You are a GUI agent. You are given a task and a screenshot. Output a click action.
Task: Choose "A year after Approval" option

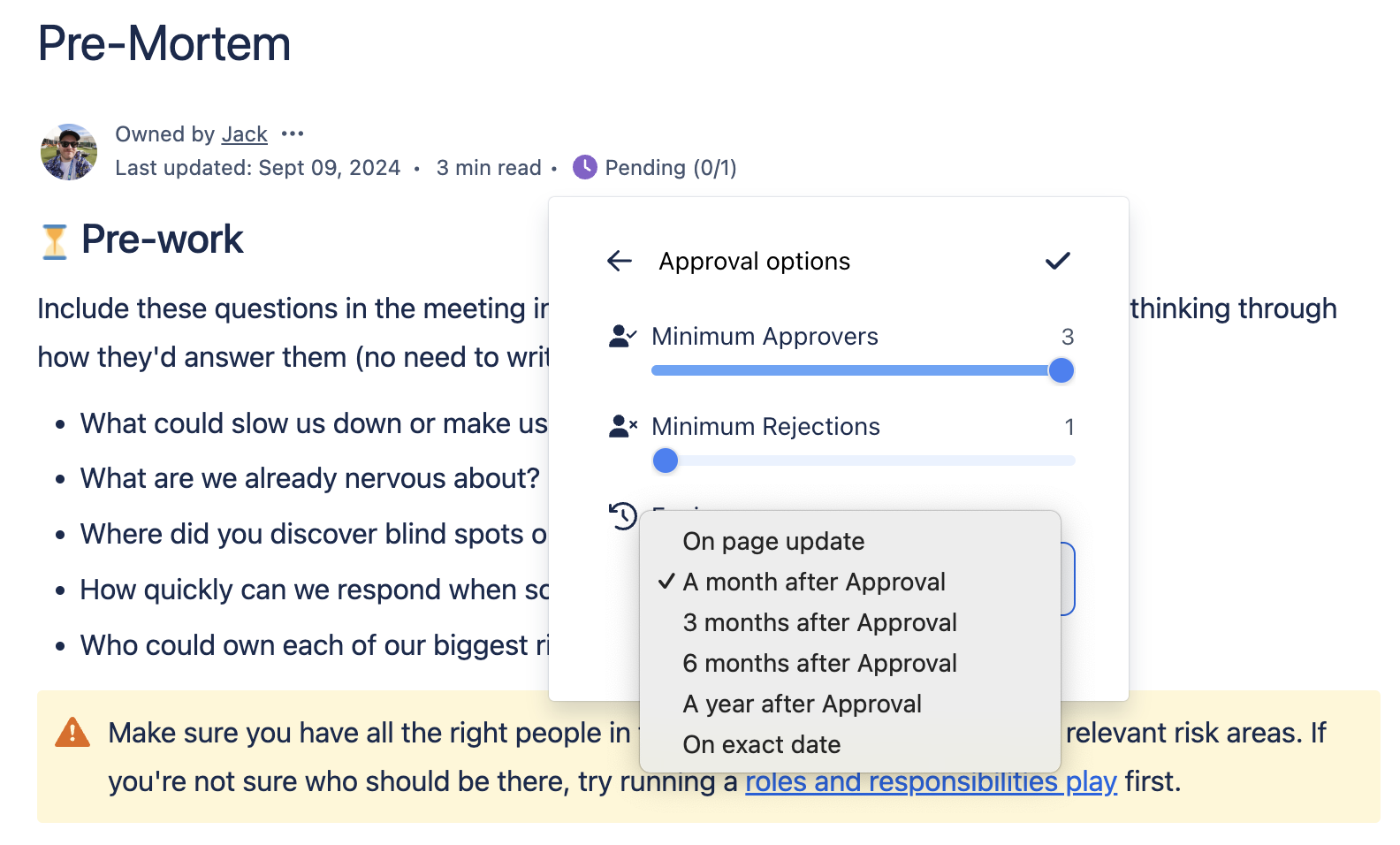coord(802,704)
